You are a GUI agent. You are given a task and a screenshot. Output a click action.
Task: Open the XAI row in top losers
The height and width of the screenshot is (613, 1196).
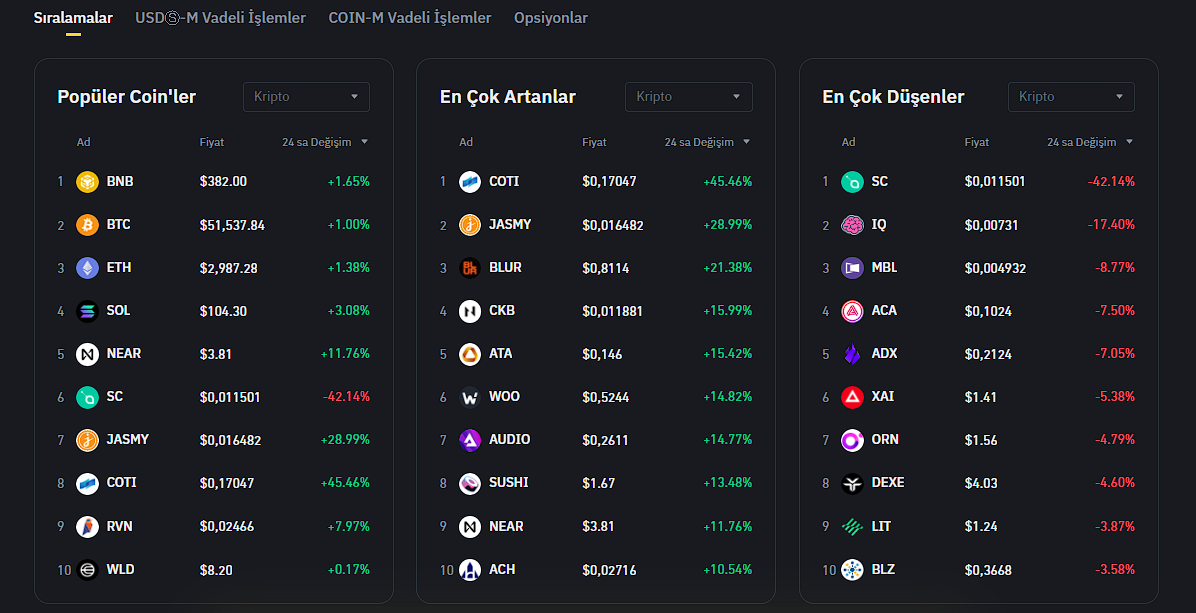click(x=882, y=397)
